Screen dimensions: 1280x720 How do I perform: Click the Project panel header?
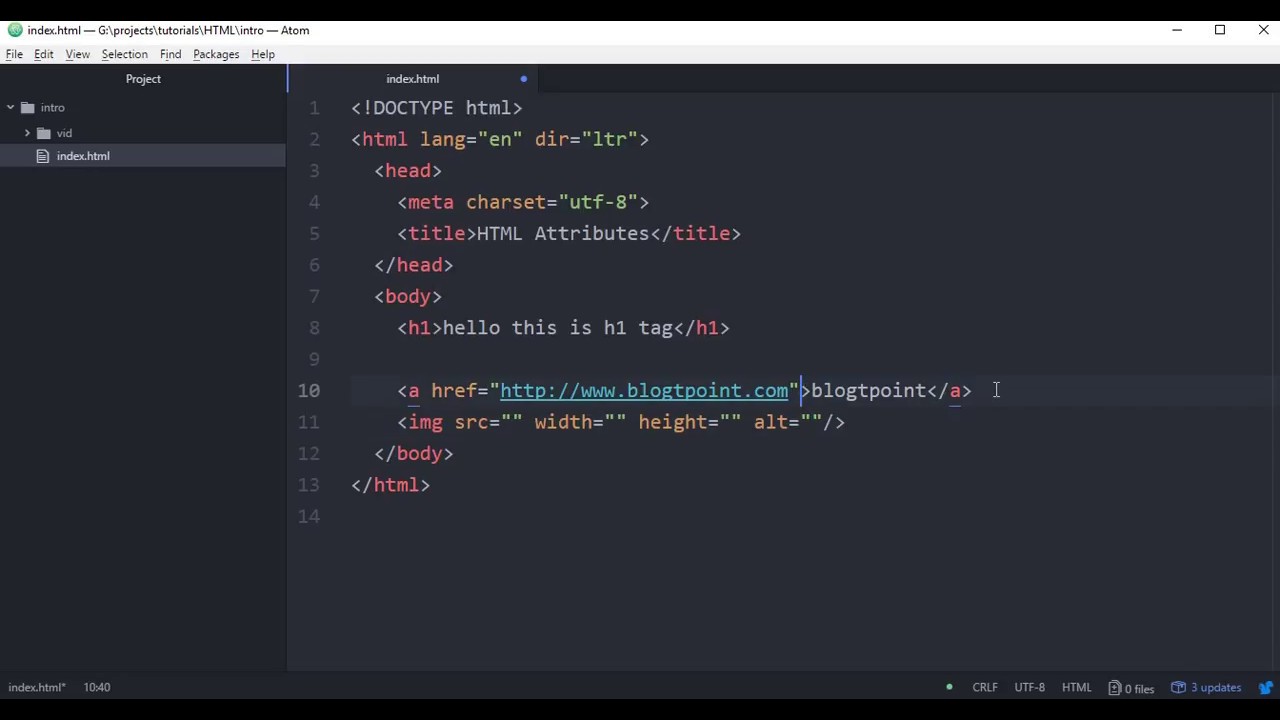click(143, 79)
